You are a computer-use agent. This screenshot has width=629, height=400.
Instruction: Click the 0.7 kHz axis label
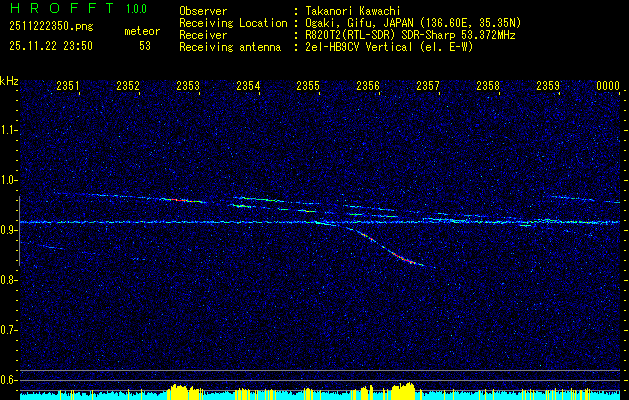(x=9, y=330)
